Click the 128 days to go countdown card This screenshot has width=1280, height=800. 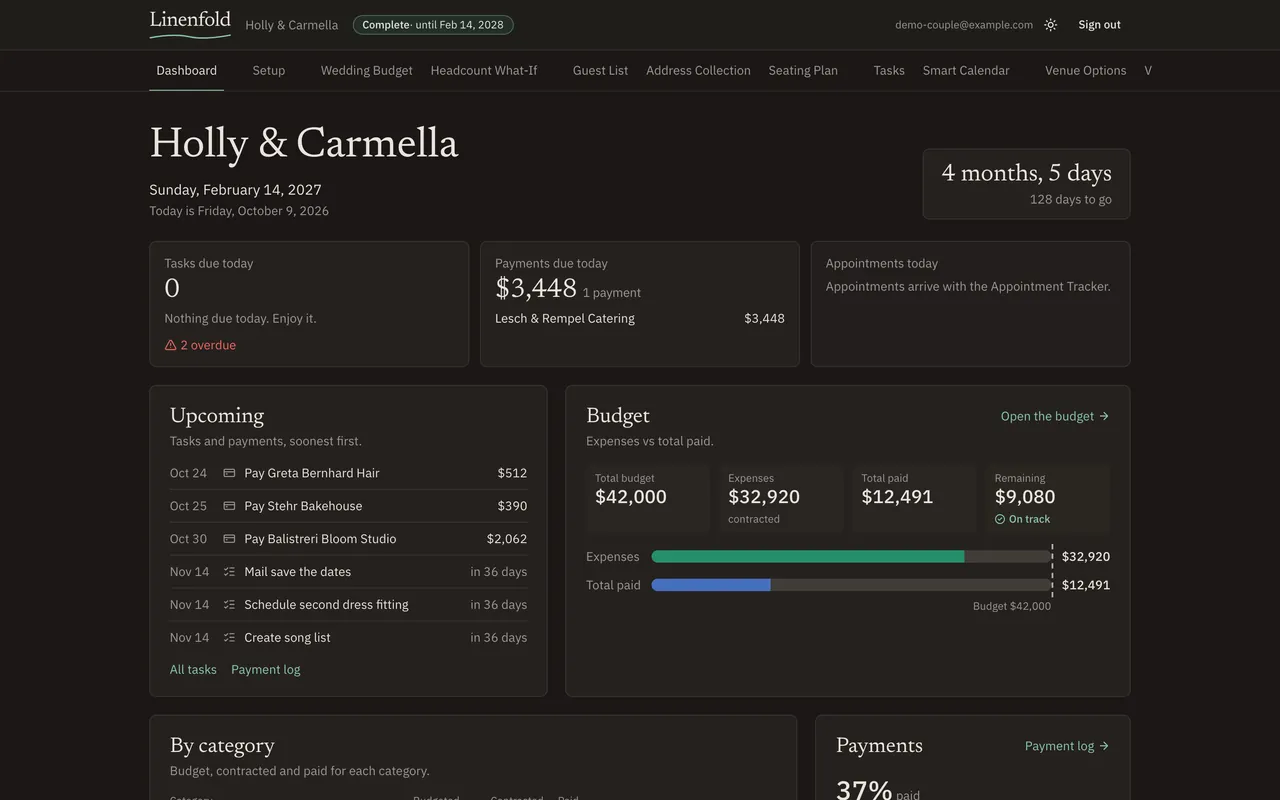tap(1026, 184)
